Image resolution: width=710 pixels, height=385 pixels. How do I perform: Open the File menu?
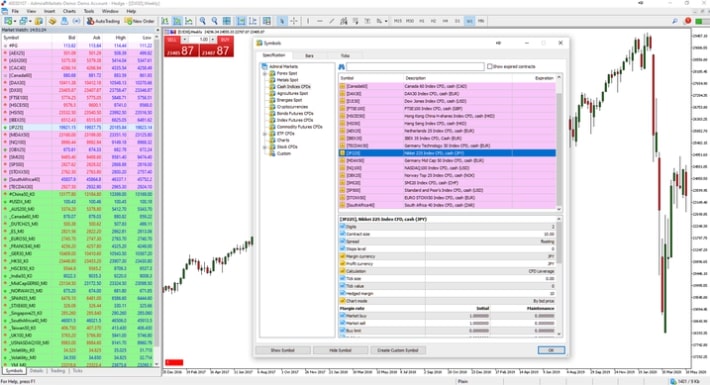pos(15,11)
